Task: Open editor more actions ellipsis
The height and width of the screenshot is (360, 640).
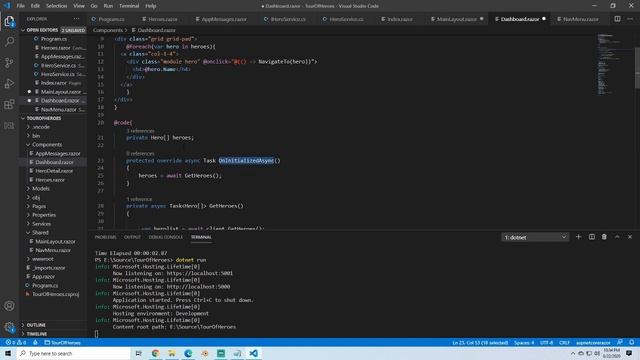Action: click(x=630, y=19)
